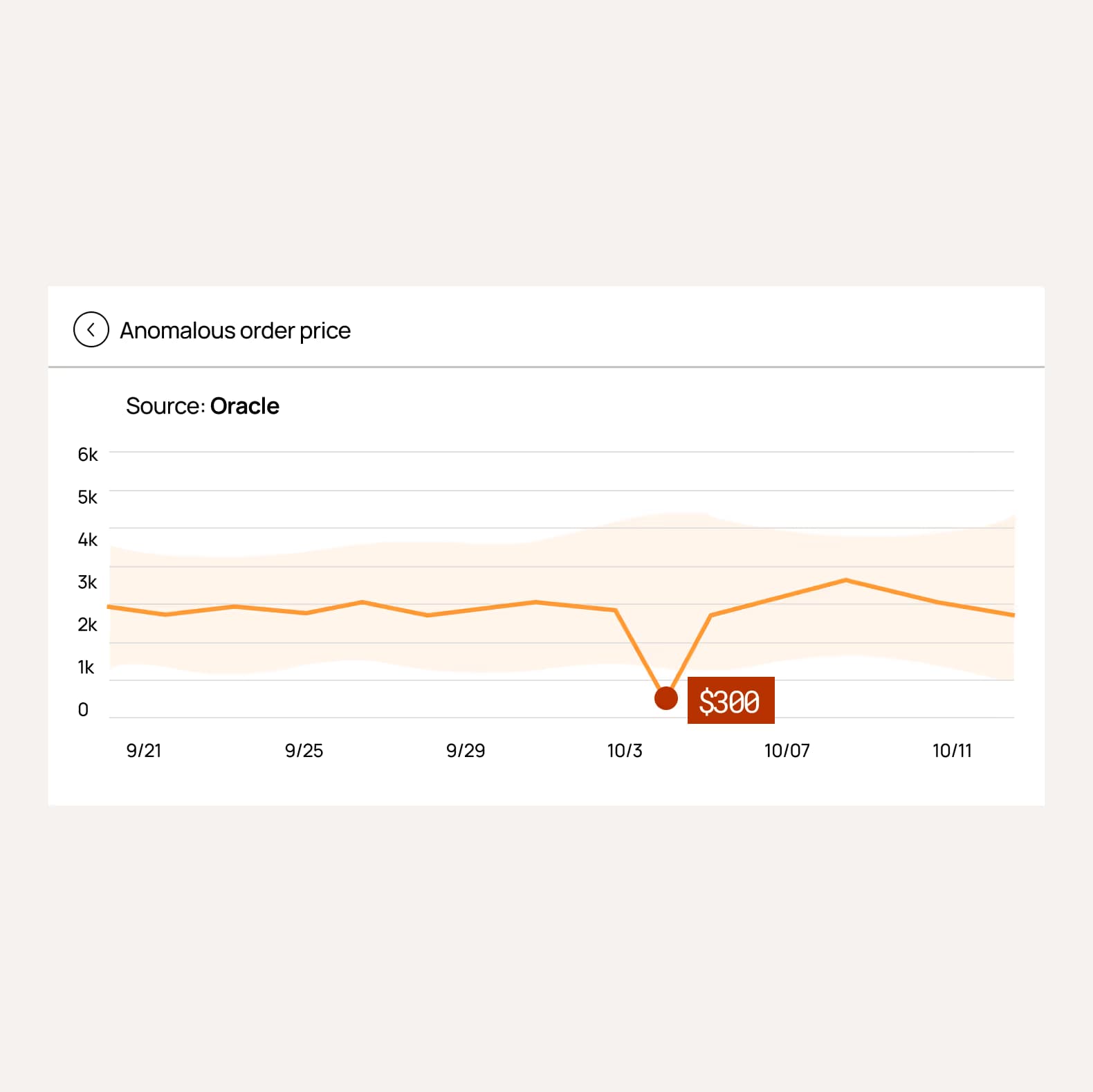Click the 3k gridline label
The width and height of the screenshot is (1093, 1092).
pyautogui.click(x=86, y=582)
